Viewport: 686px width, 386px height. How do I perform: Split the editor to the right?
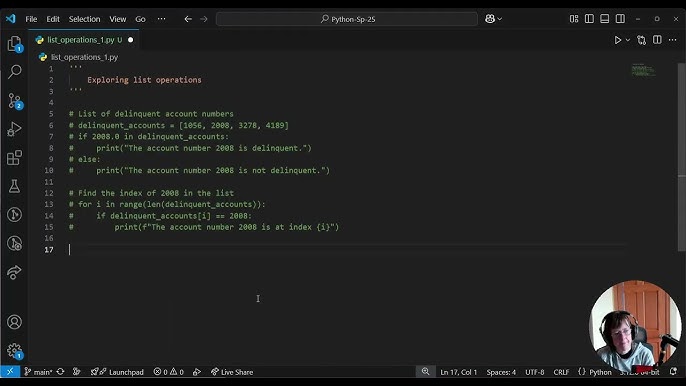(x=657, y=40)
